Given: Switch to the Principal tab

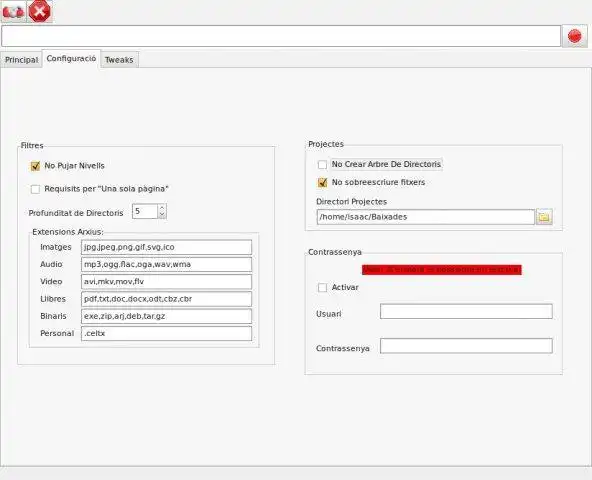Looking at the screenshot, I should coord(21,60).
